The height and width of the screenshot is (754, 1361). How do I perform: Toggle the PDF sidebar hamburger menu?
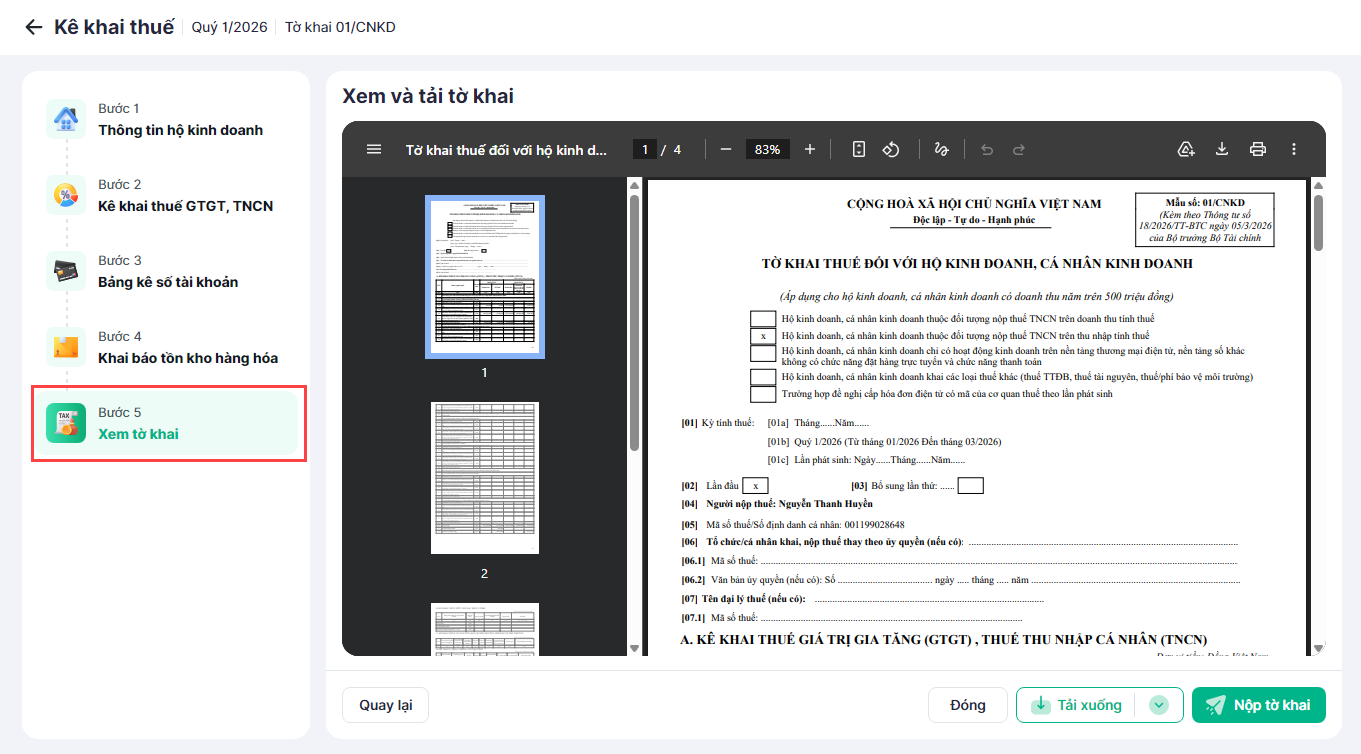click(x=374, y=149)
